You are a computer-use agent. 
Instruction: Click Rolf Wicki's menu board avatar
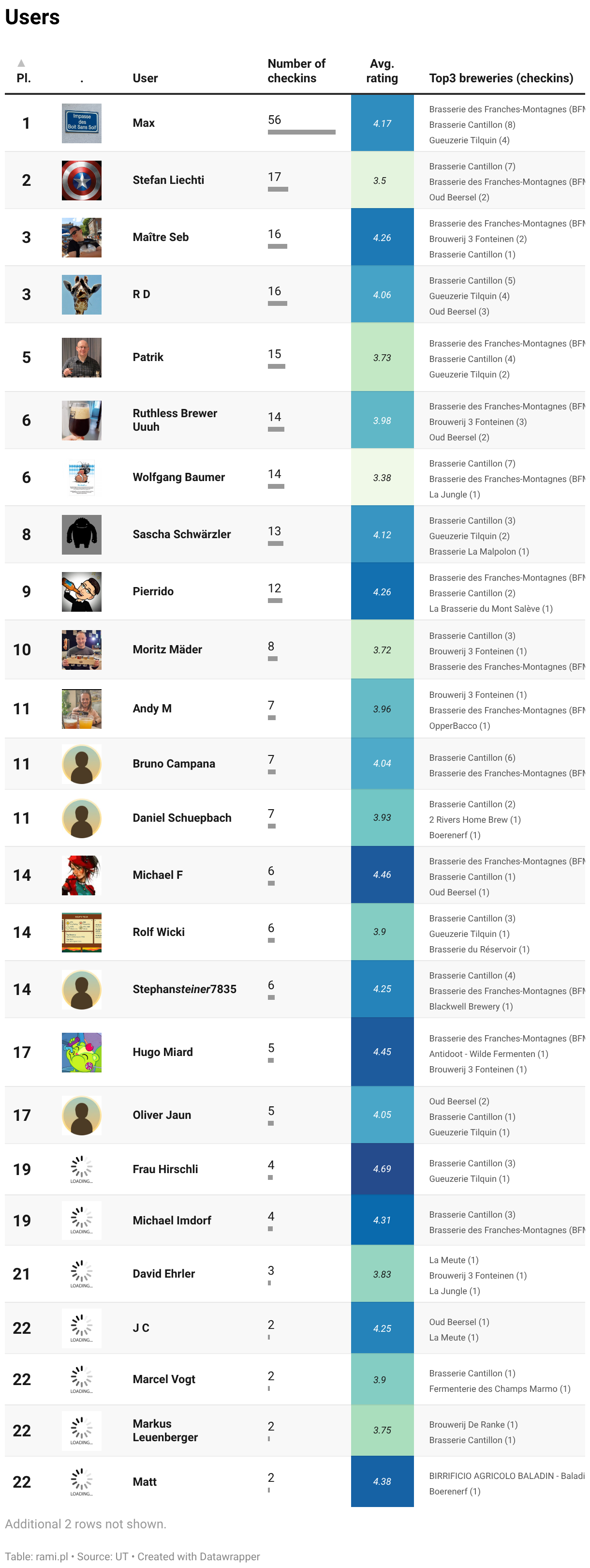tap(82, 933)
